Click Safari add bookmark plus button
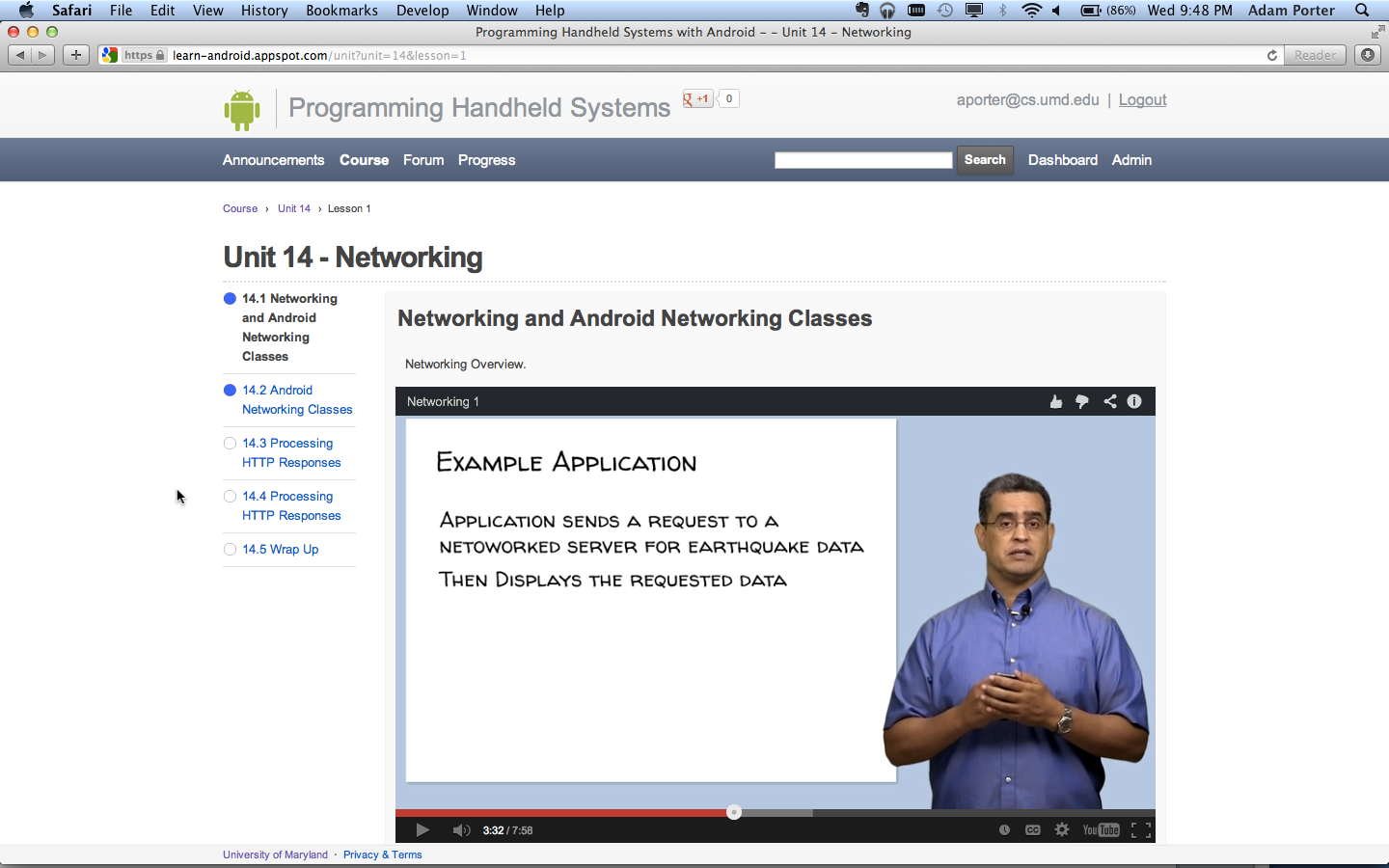 pyautogui.click(x=76, y=55)
